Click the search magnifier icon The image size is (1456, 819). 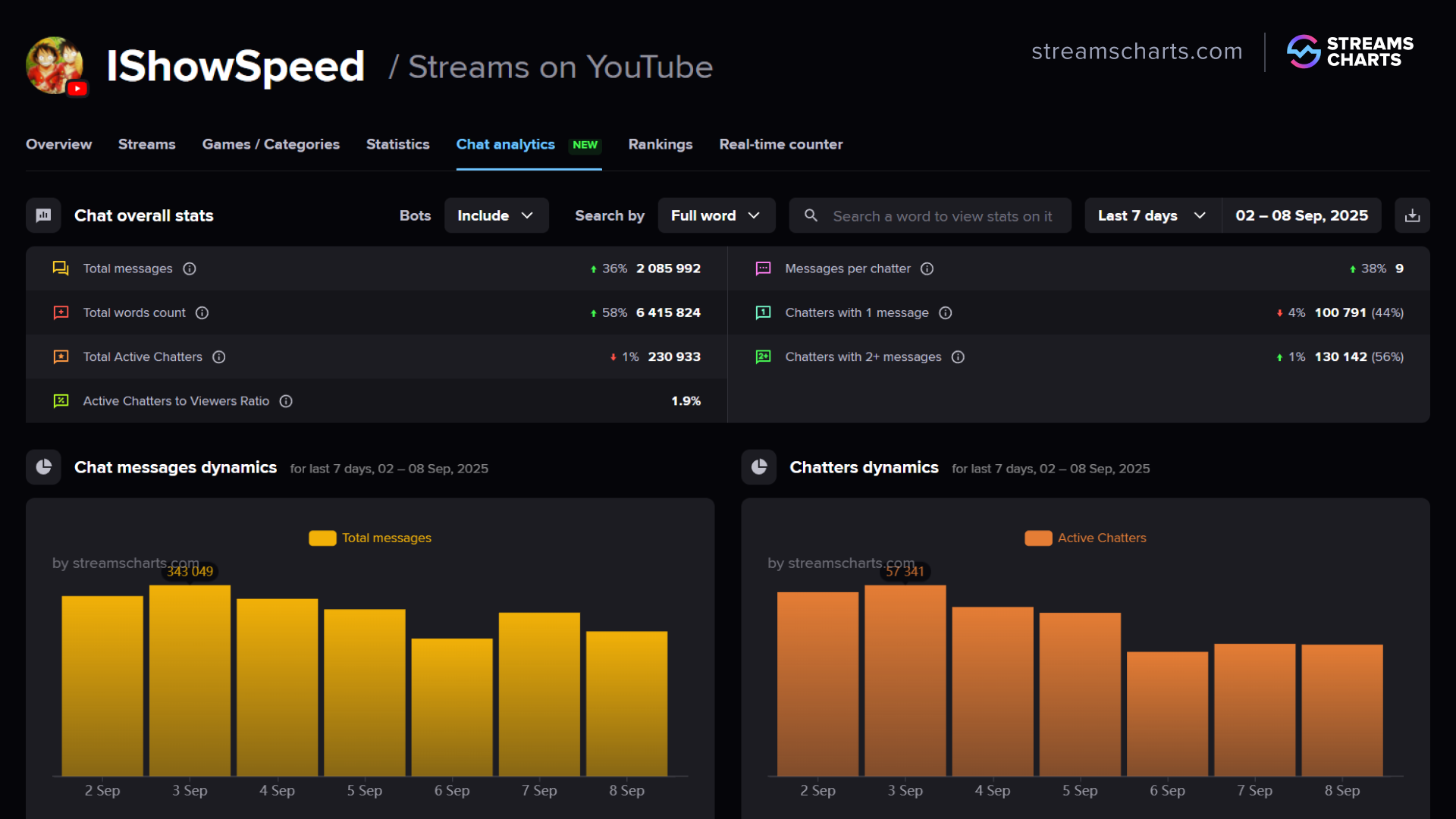click(x=811, y=216)
